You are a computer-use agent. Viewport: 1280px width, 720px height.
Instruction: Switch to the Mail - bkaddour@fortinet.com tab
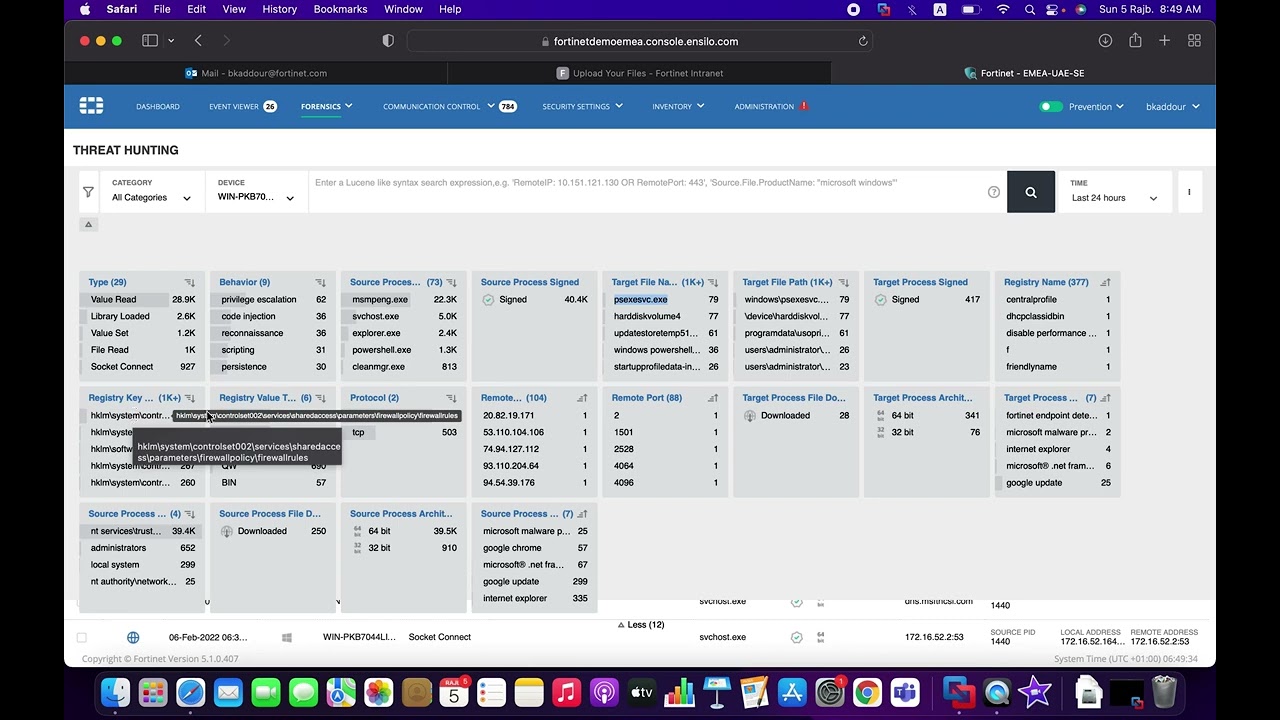point(256,73)
